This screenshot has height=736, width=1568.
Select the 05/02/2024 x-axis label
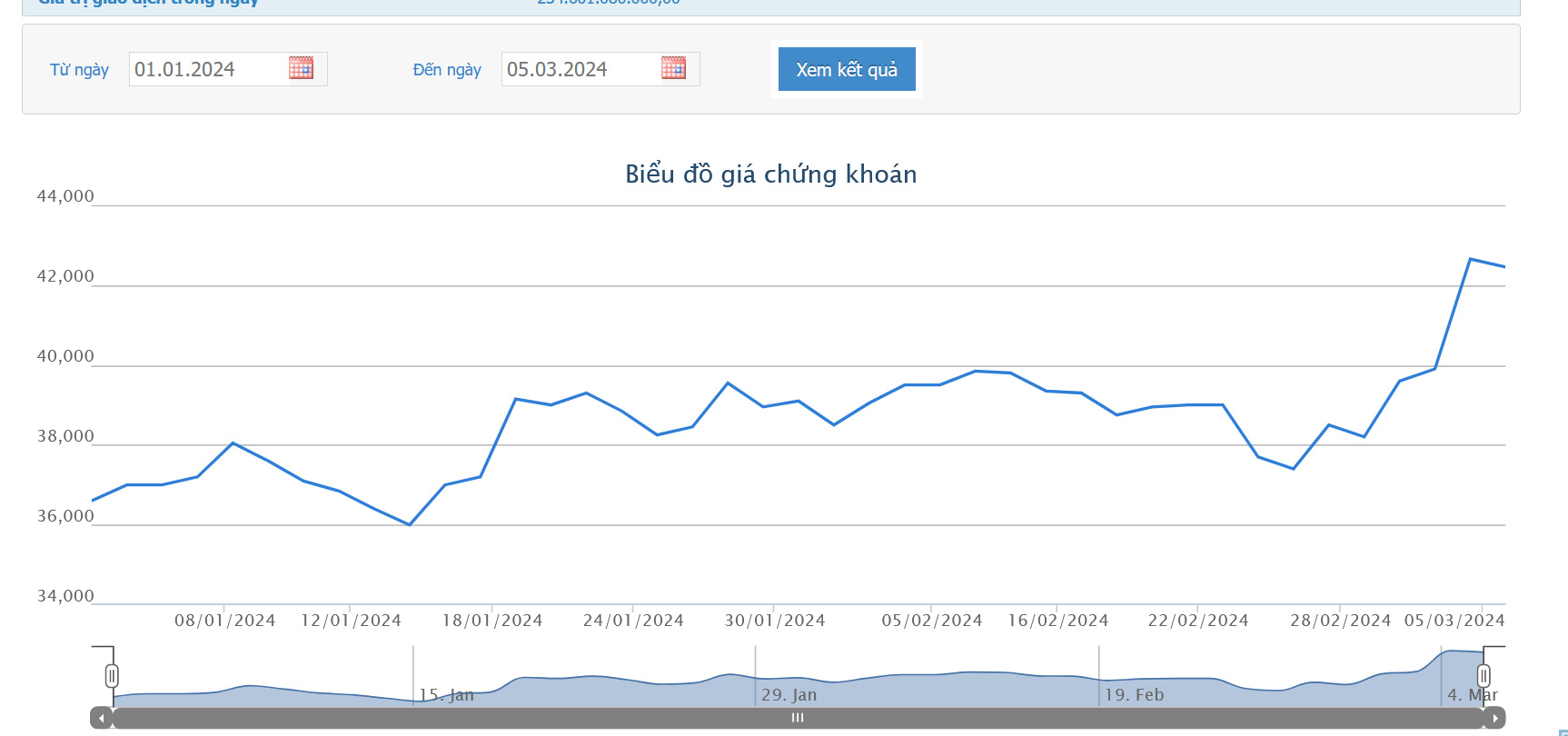(x=932, y=621)
